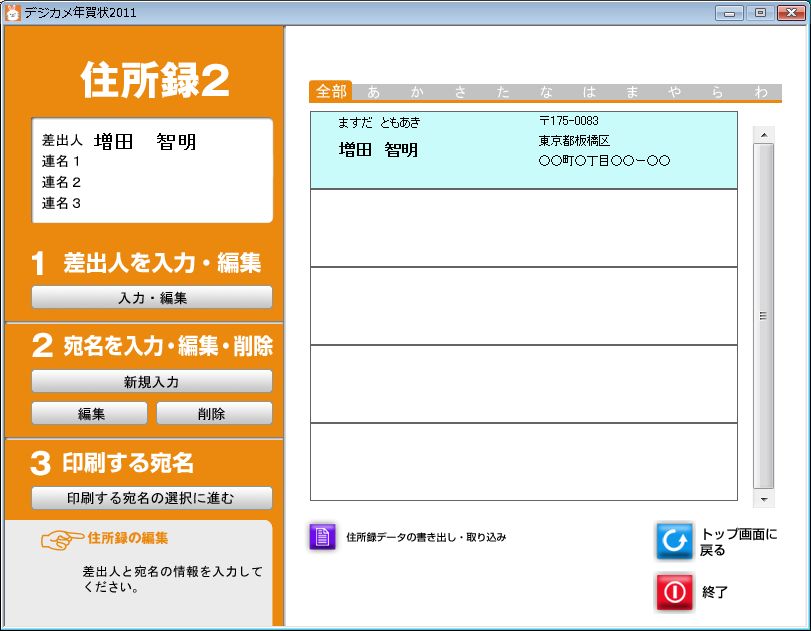
Task: Click the pointing hand icon beside 住所録の編集
Action: [62, 539]
